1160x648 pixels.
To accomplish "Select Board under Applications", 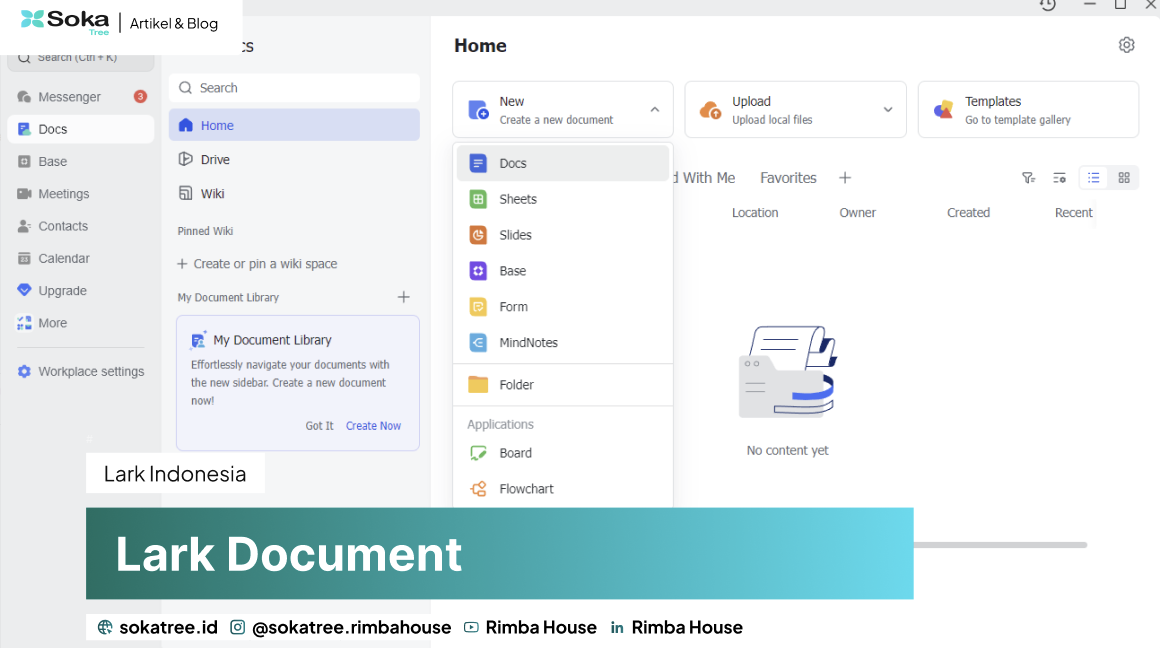I will (x=562, y=453).
